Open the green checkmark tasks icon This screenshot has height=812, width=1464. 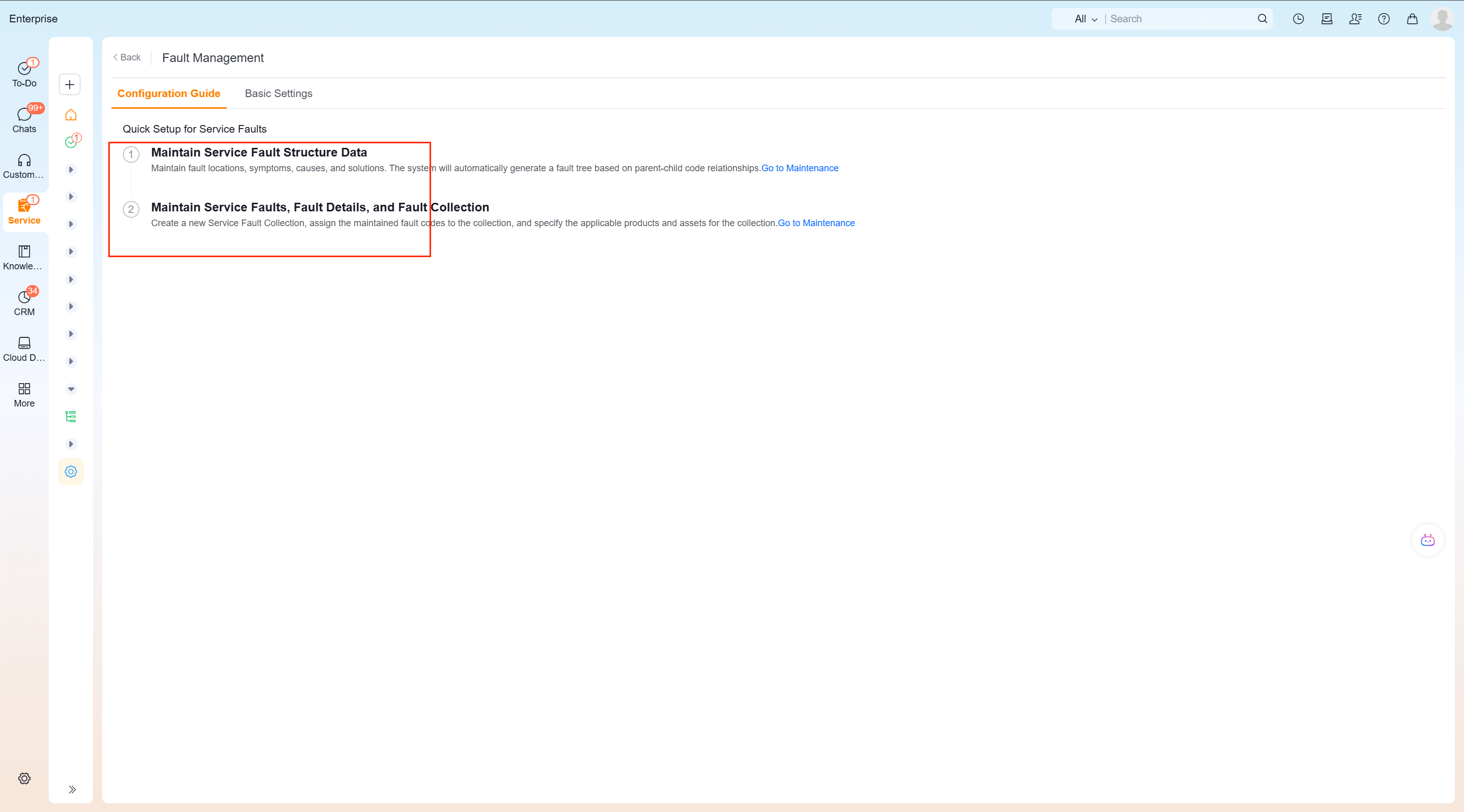click(72, 141)
